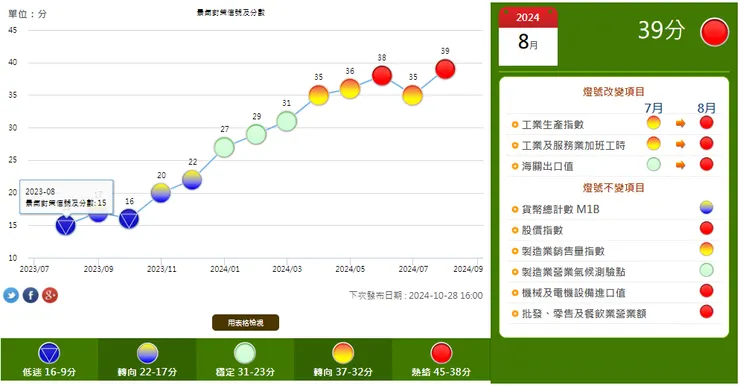
Task: Click the 海關出口值 item
Action: click(x=547, y=166)
